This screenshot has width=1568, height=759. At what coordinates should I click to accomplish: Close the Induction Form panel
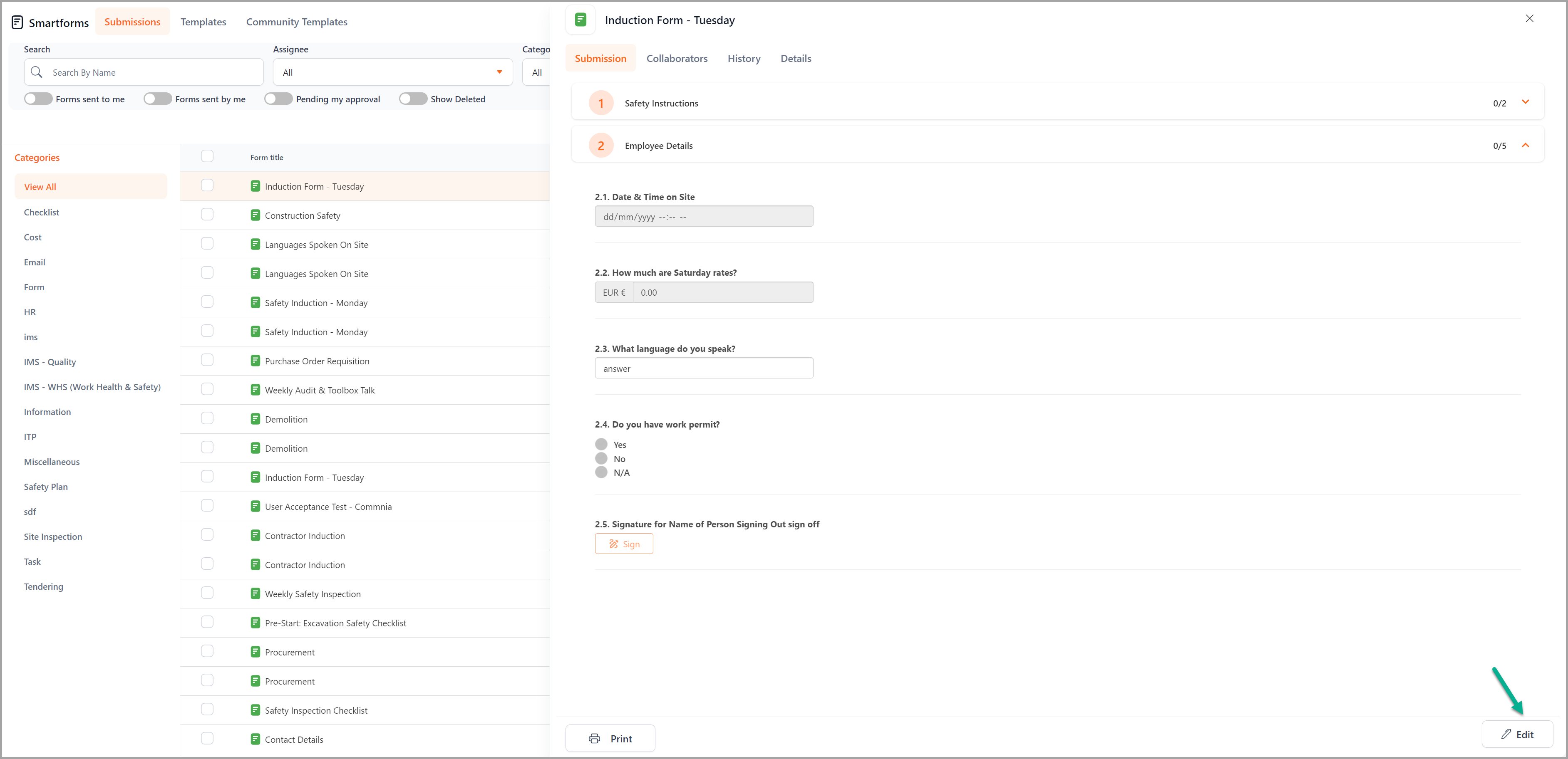pyautogui.click(x=1529, y=19)
